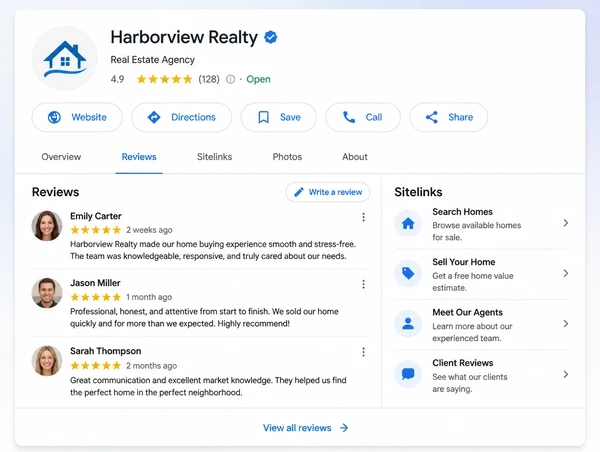Click 'Learn more about our experienced team.' text
This screenshot has width=600, height=452.
pyautogui.click(x=472, y=332)
